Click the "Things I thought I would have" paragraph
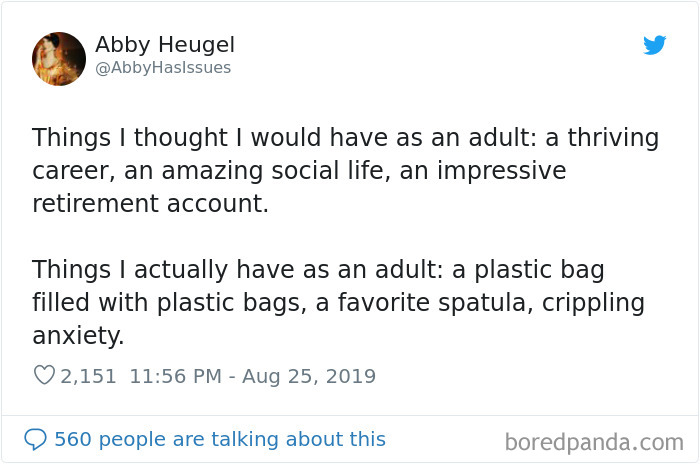The width and height of the screenshot is (700, 464). click(x=345, y=171)
